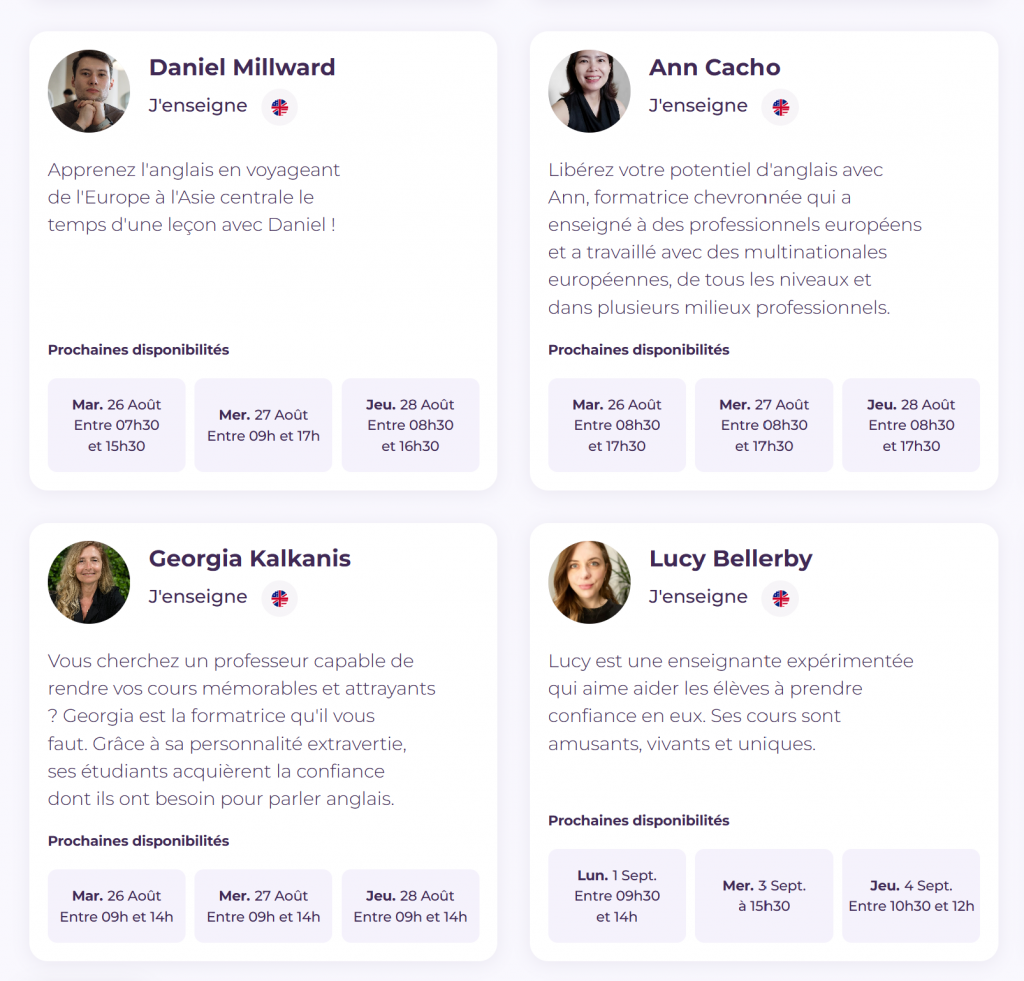Open the Daniel Millward name link

pos(242,67)
